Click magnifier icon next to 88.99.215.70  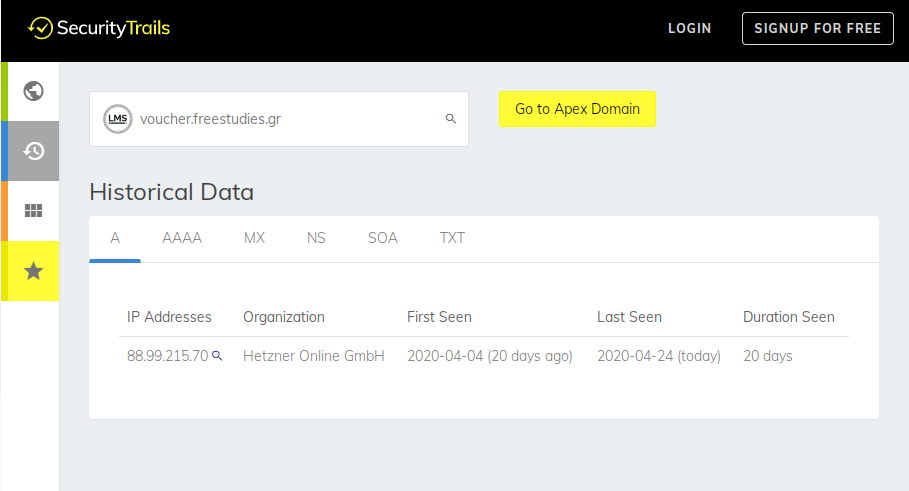tap(217, 355)
